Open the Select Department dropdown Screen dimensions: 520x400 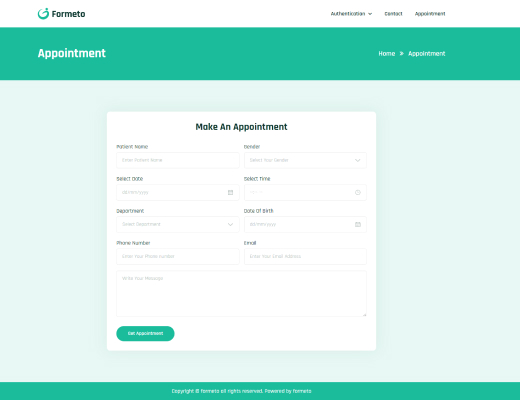coord(178,224)
